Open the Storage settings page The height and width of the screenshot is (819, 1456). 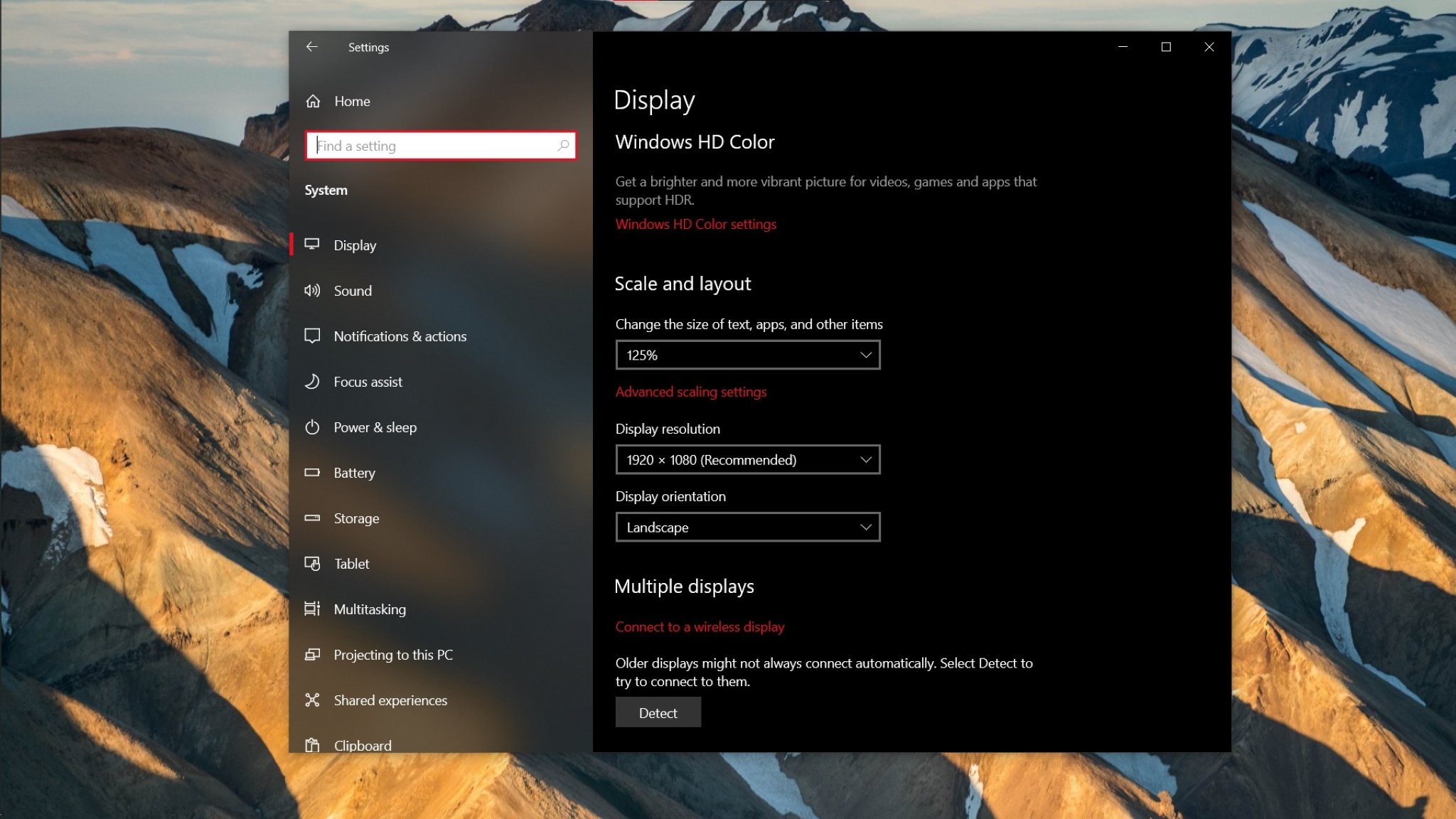coord(356,518)
